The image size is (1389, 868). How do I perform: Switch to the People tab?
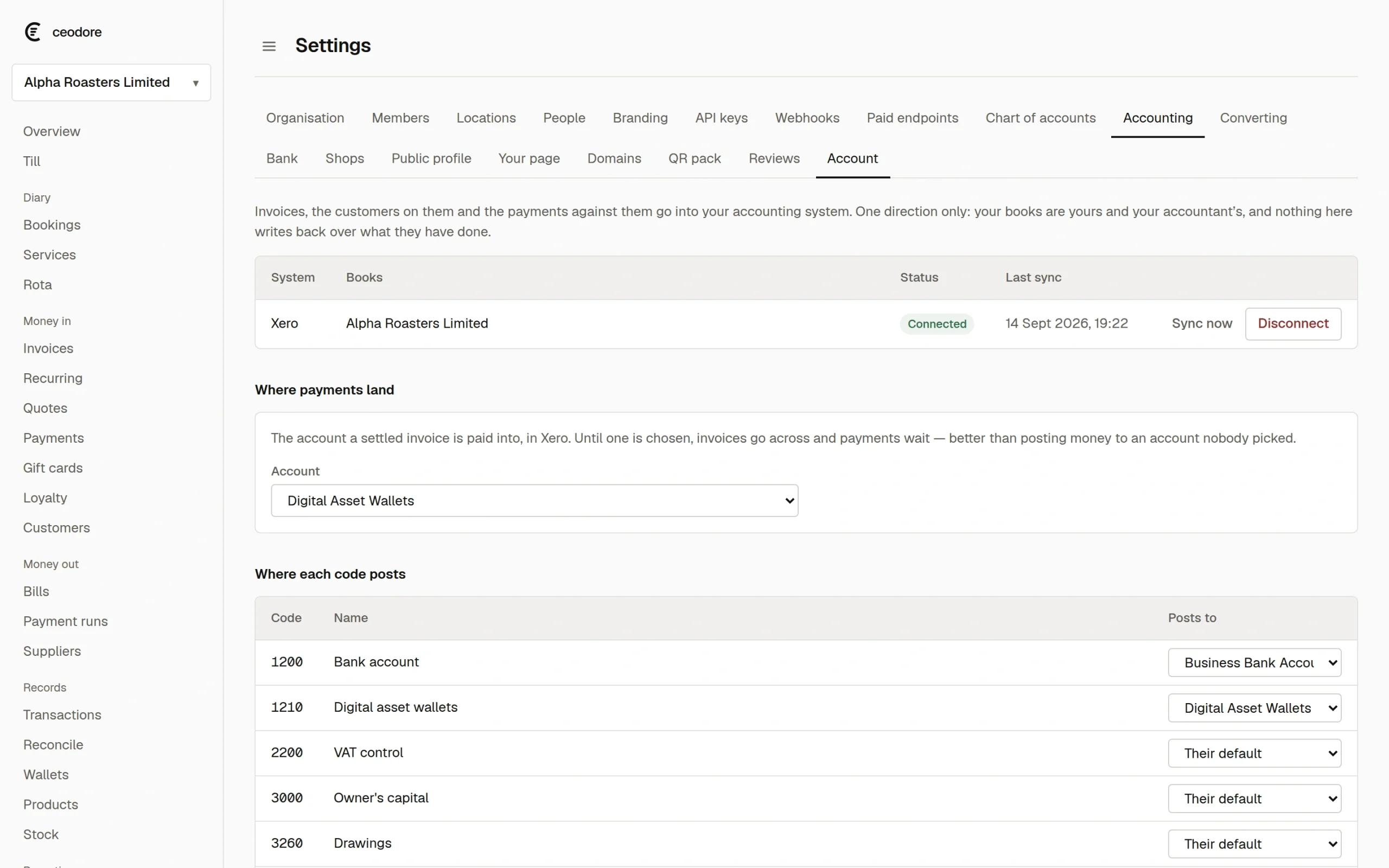point(564,118)
